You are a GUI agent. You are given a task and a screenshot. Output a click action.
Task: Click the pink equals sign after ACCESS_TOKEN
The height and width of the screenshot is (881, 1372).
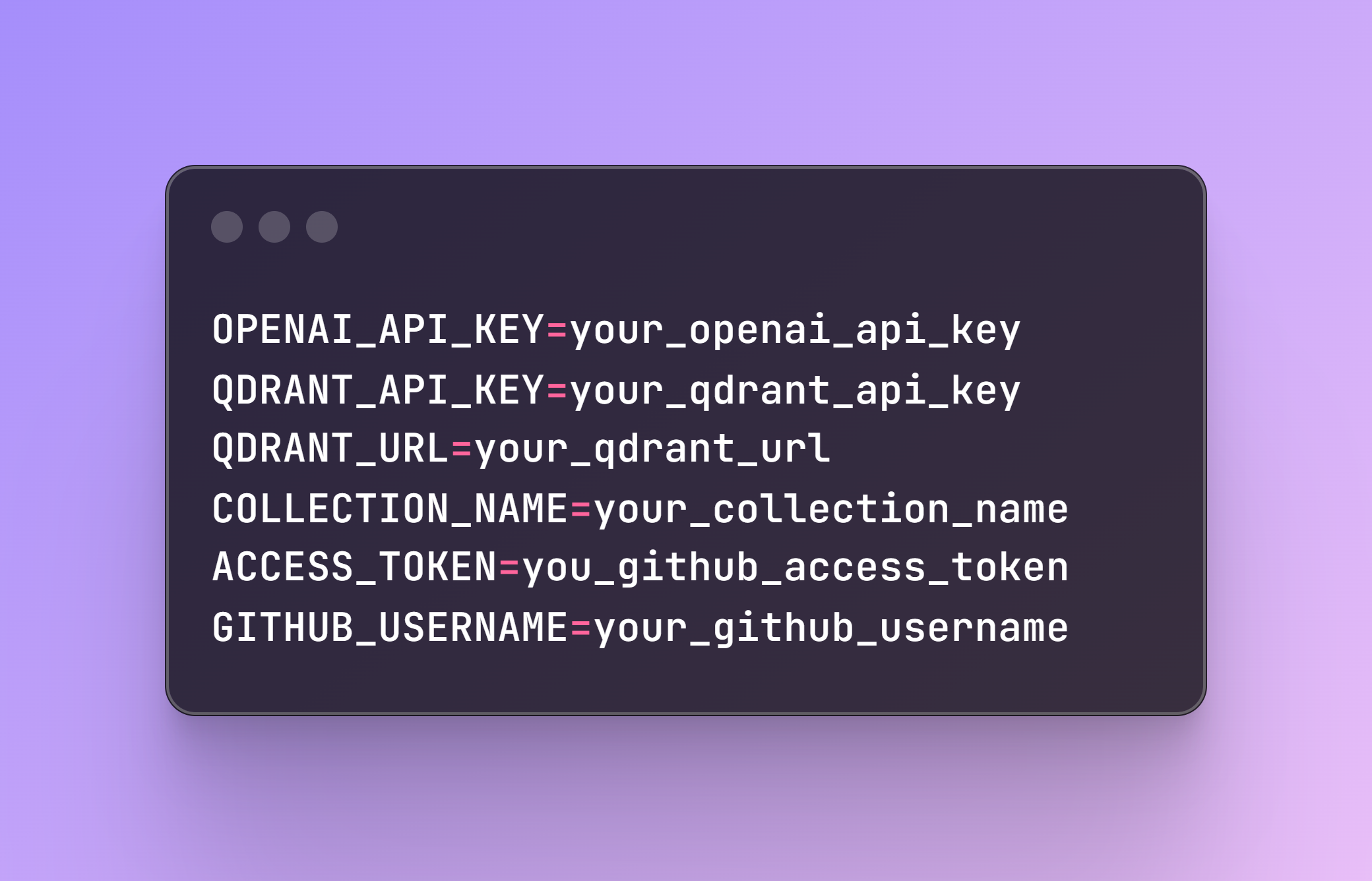click(510, 568)
